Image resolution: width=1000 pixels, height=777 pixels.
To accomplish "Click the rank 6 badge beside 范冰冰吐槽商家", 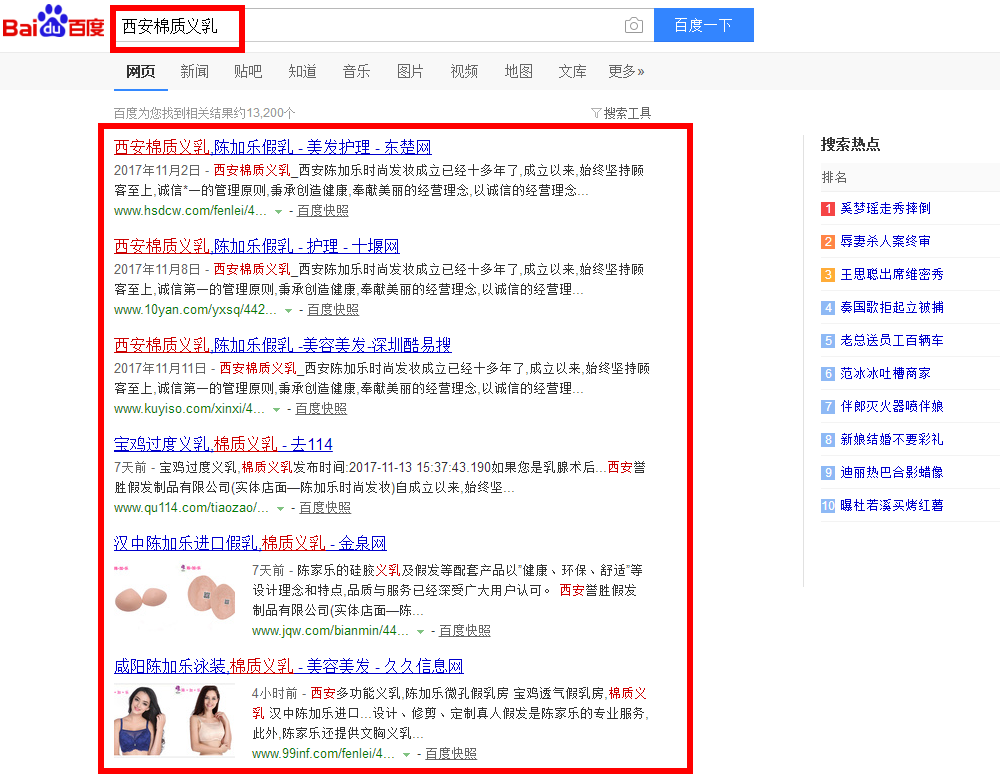I will (x=828, y=374).
